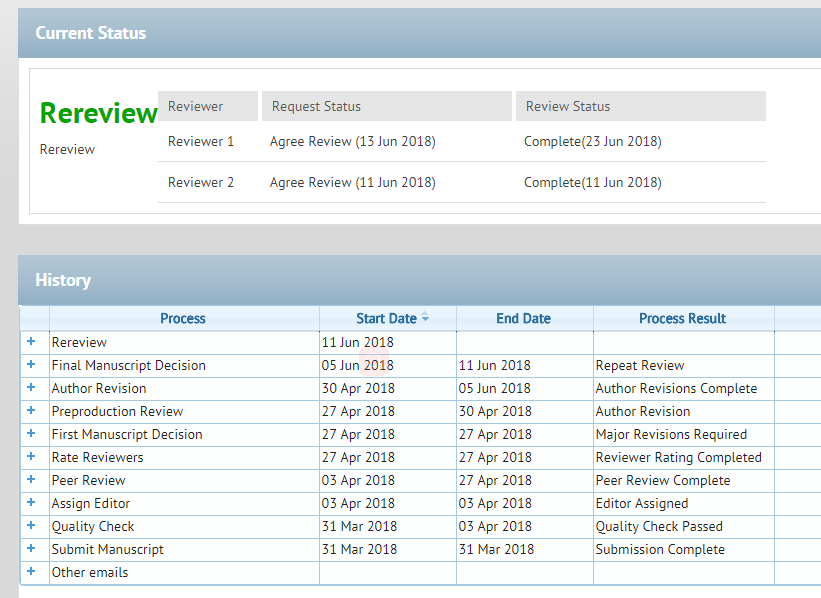Expand the Assign Editor row
Screen dimensions: 821x598
point(31,503)
